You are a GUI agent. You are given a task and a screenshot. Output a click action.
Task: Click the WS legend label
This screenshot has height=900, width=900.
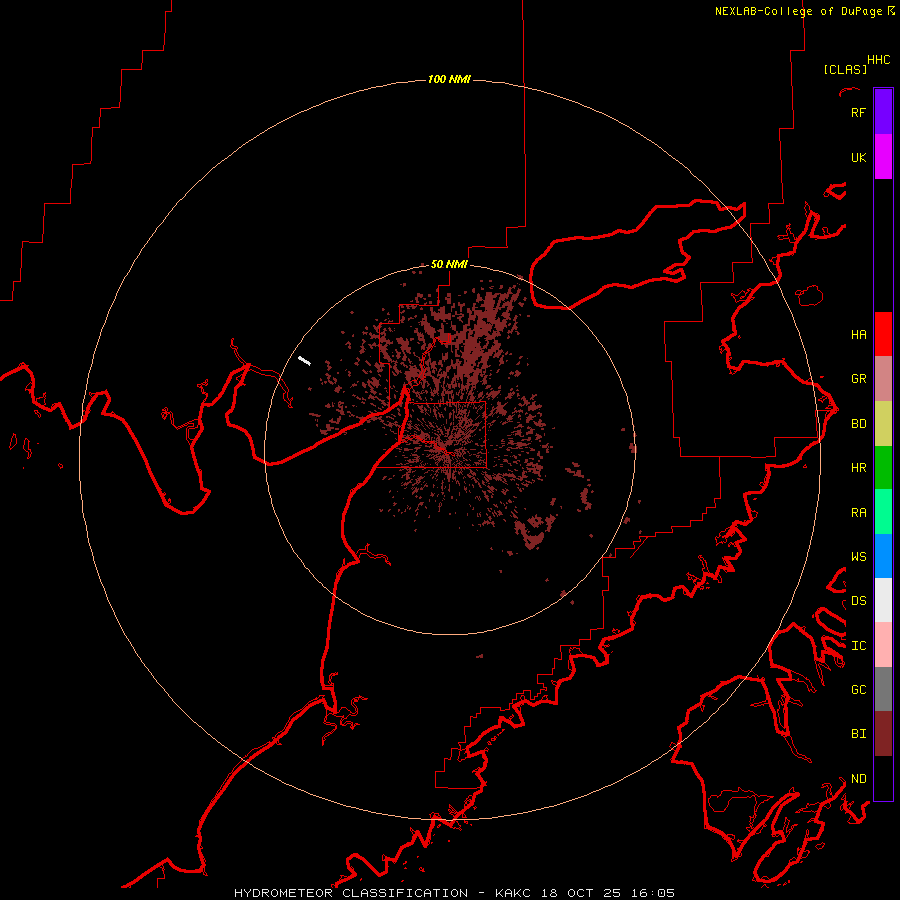click(x=858, y=556)
